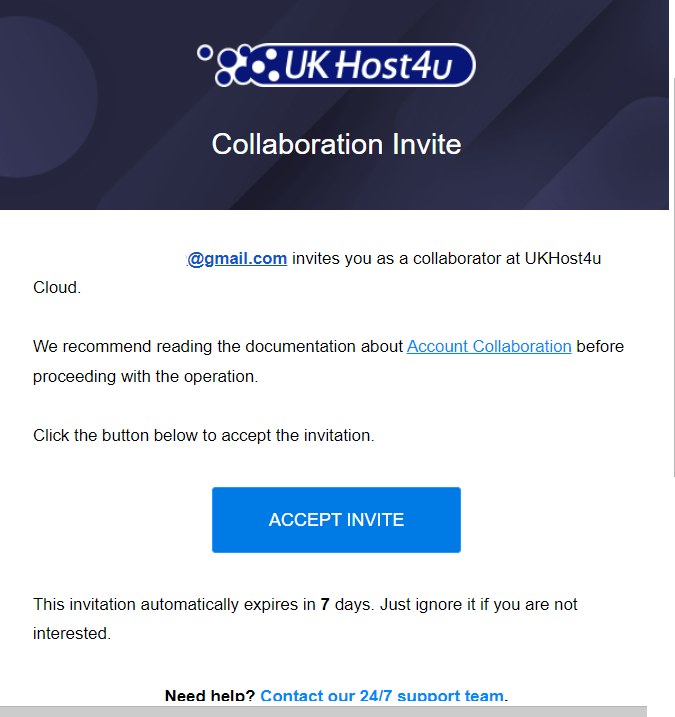Open Contact our 24/7 support team link
Viewport: 675px width, 717px height.
(384, 696)
